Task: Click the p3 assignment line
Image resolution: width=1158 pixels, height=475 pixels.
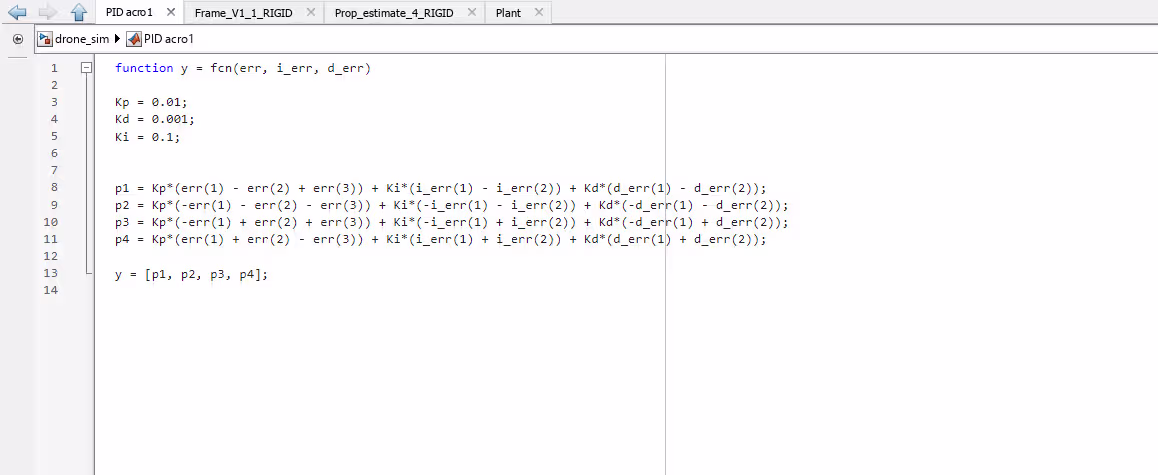Action: click(452, 222)
